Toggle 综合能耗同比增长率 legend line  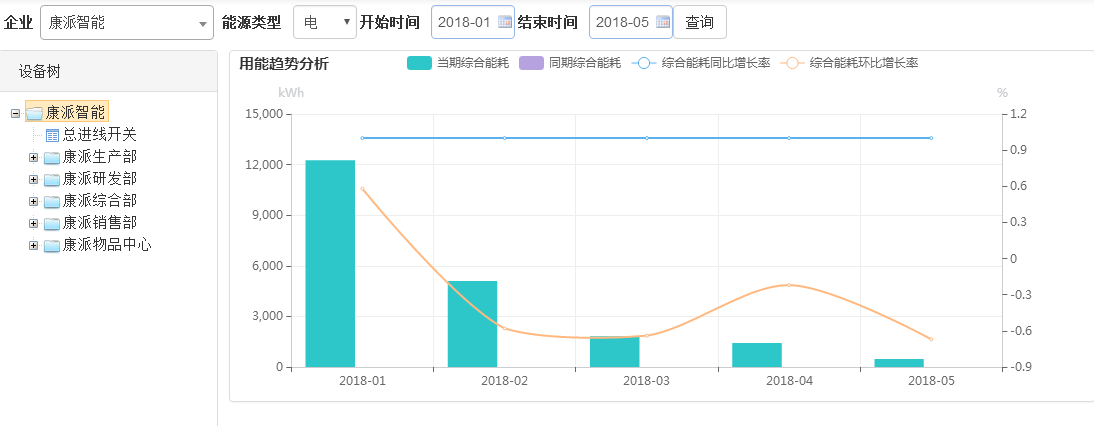click(x=644, y=63)
